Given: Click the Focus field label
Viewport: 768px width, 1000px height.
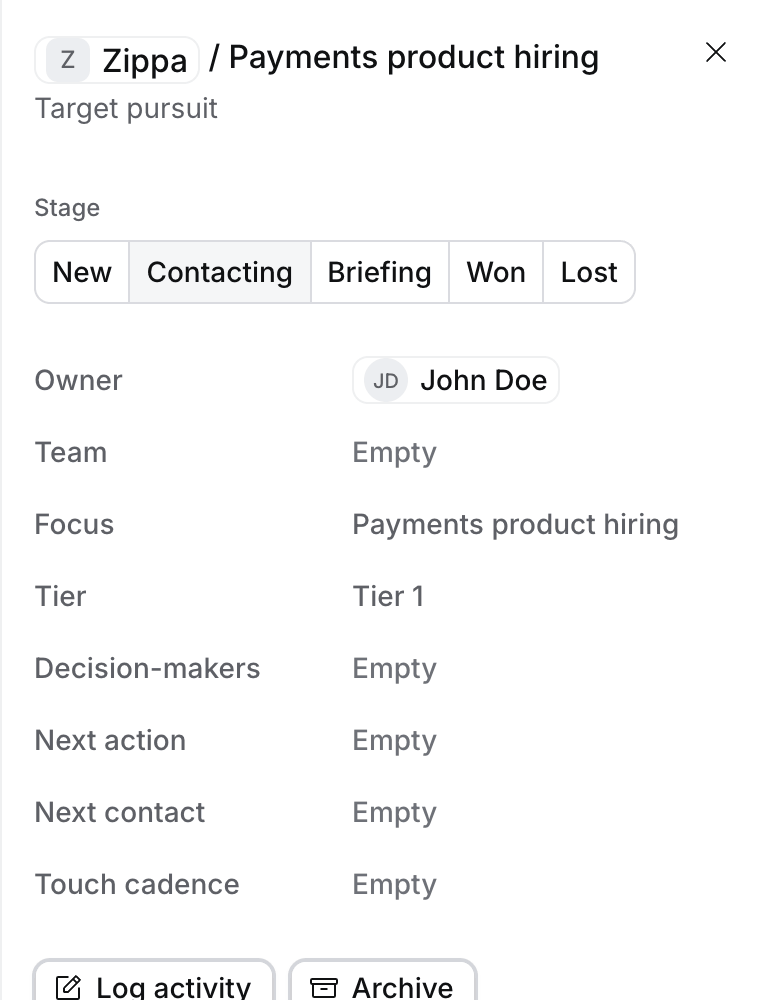Looking at the screenshot, I should pyautogui.click(x=74, y=525).
